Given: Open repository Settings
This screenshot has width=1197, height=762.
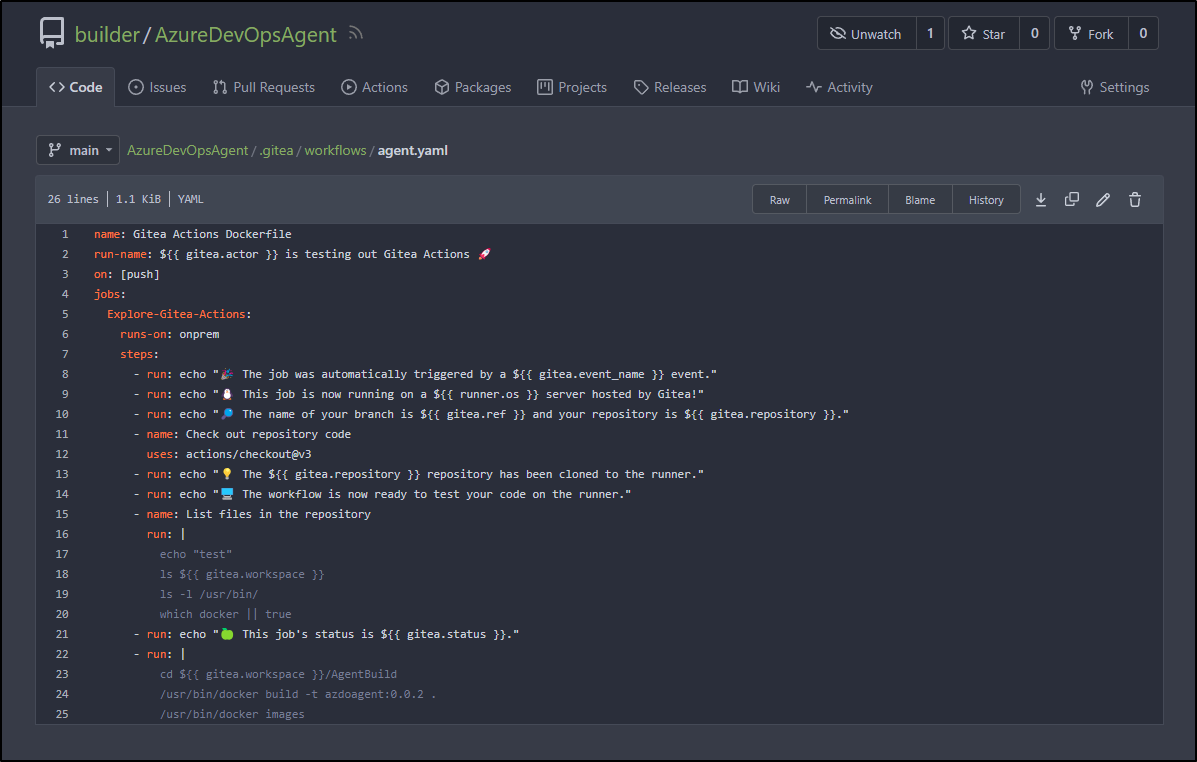Looking at the screenshot, I should pyautogui.click(x=1115, y=87).
